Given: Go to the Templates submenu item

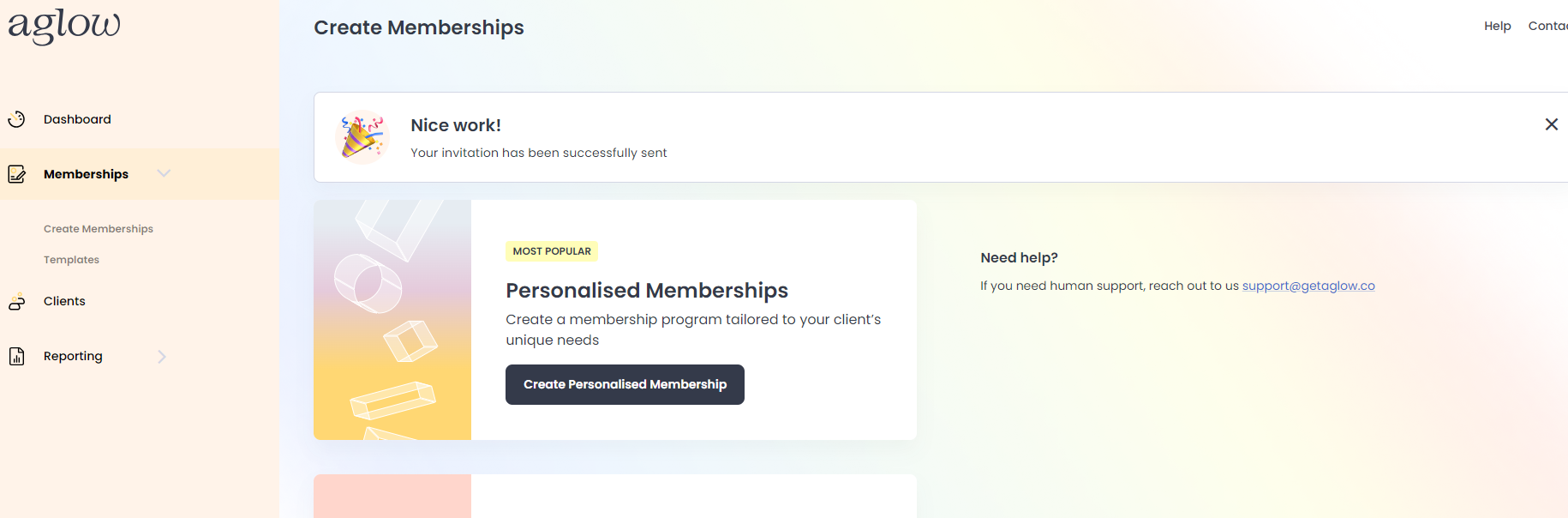Looking at the screenshot, I should pos(71,260).
